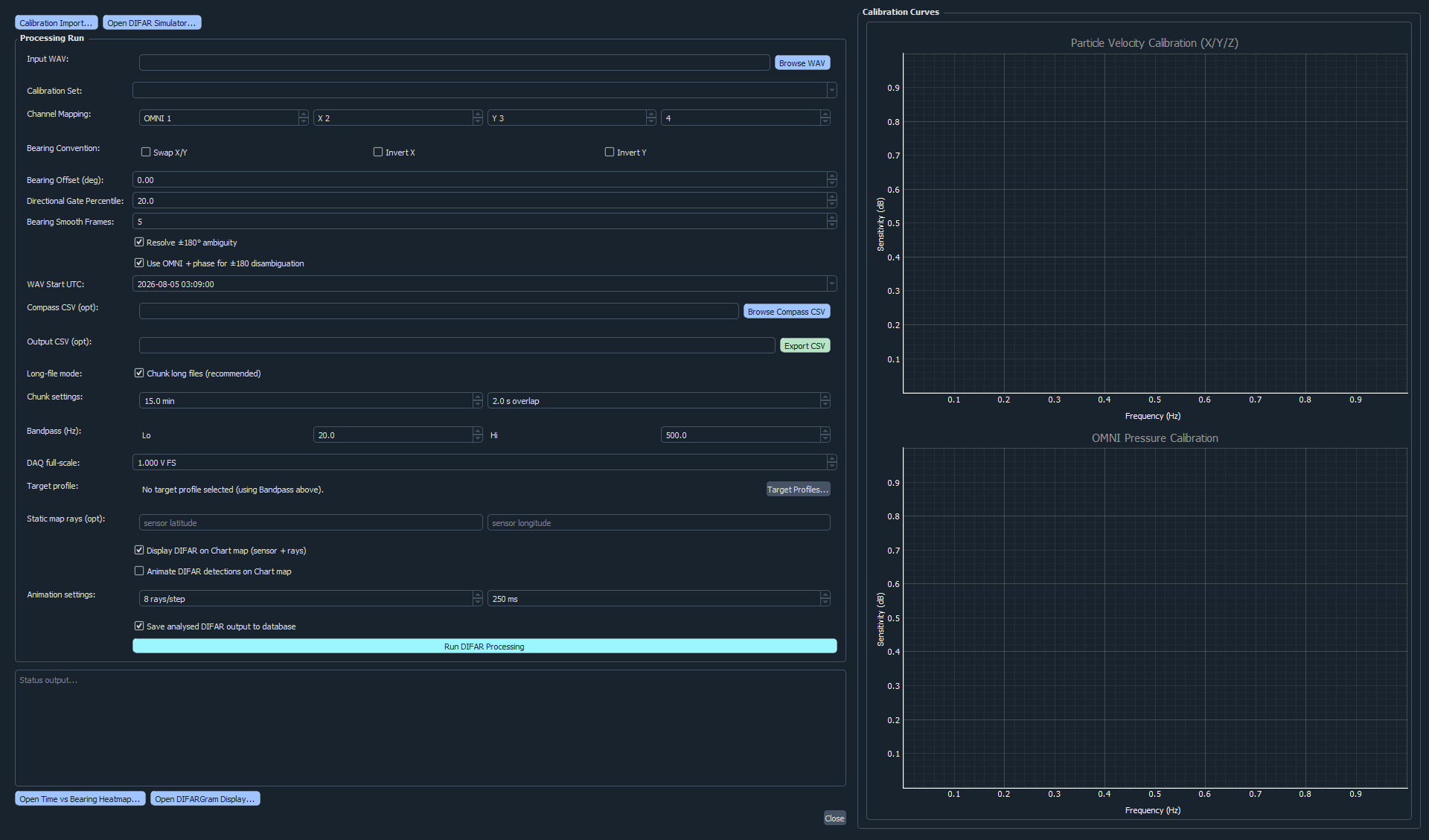Image resolution: width=1429 pixels, height=840 pixels.
Task: Click the 8 rays/step field
Action: tap(310, 599)
